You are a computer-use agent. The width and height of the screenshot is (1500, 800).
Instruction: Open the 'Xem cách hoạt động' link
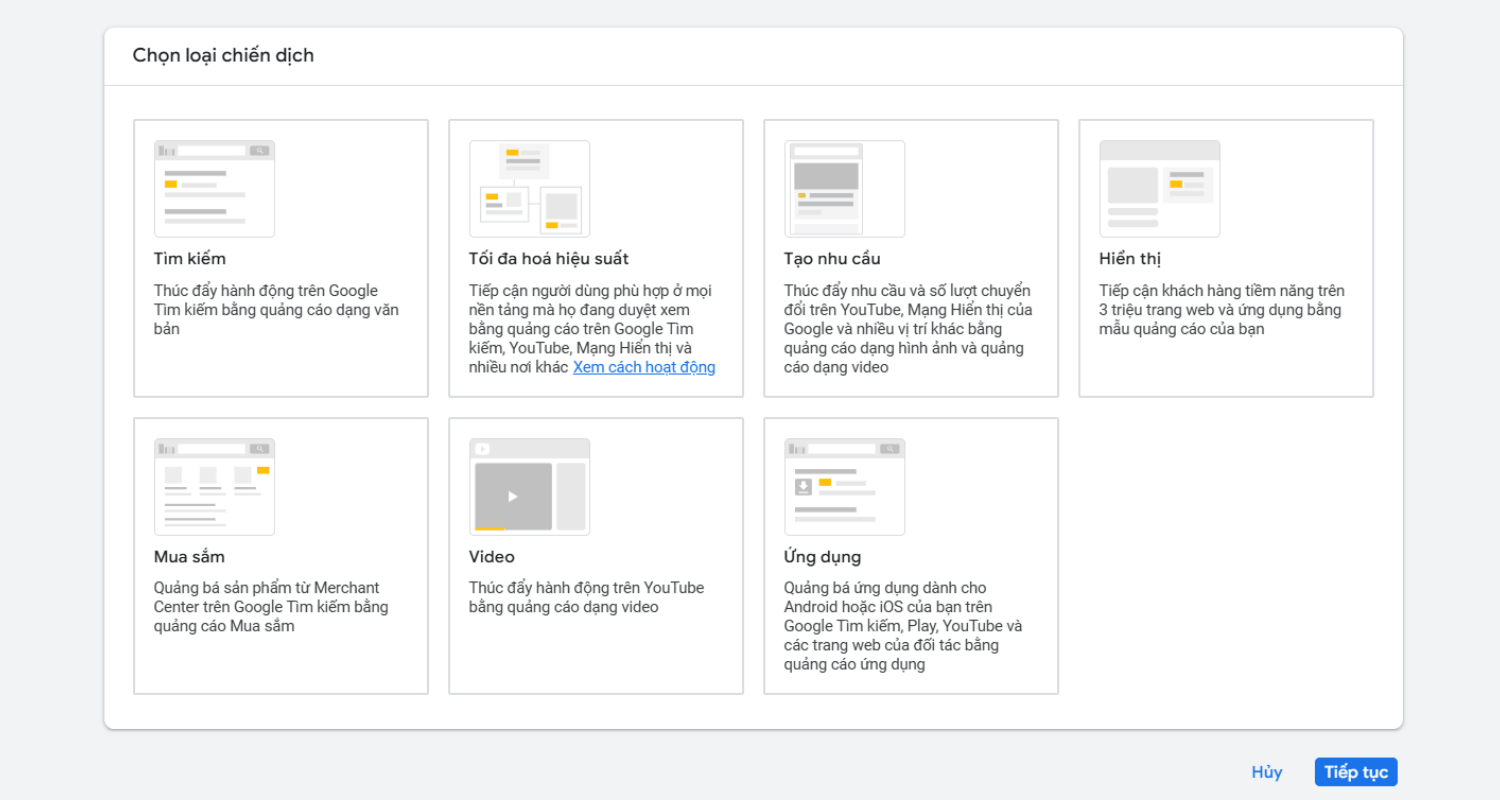click(x=644, y=367)
